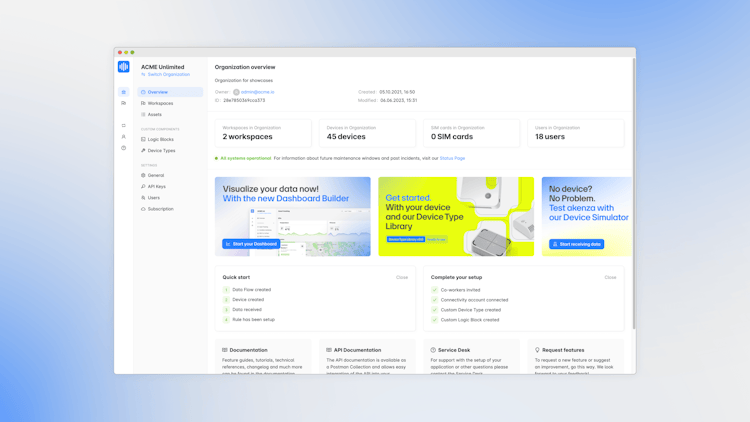Click the Device Type Library v1.0 badge
This screenshot has height=422, width=750.
pyautogui.click(x=406, y=239)
